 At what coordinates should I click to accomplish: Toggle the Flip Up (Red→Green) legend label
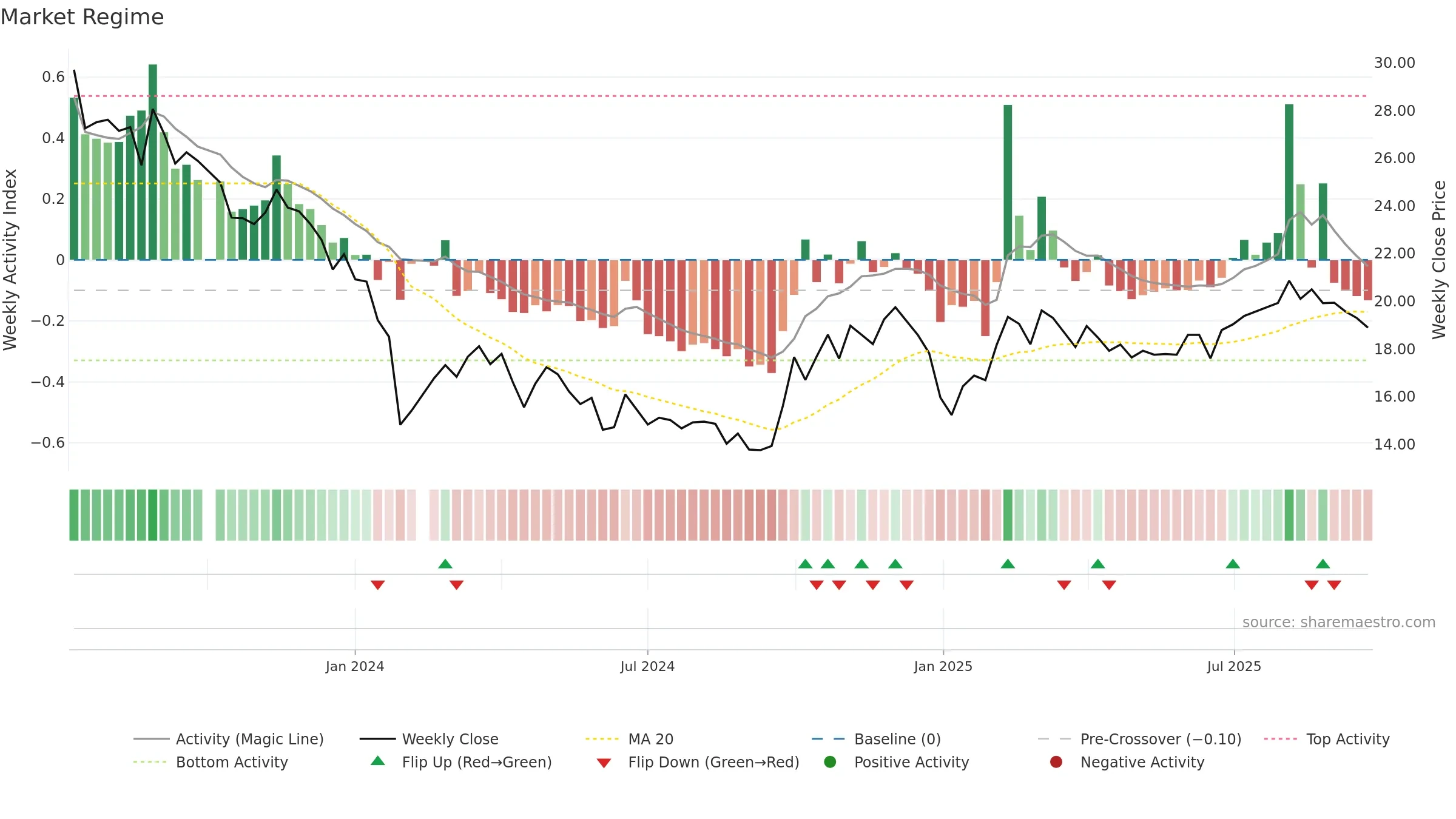(x=477, y=762)
